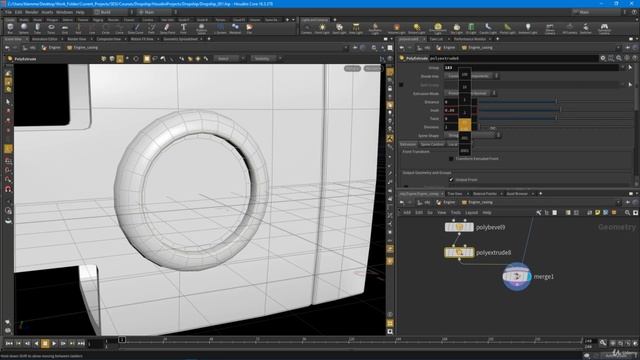Click the Switcher shelf tool
The width and height of the screenshot is (640, 360).
pyautogui.click(x=586, y=29)
